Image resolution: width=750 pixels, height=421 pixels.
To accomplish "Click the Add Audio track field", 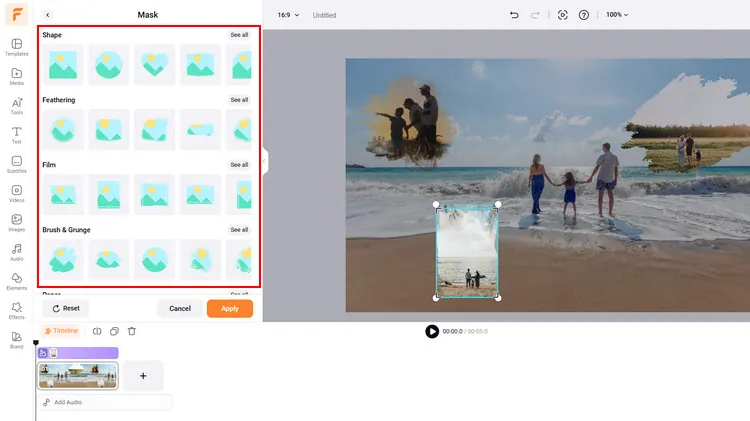I will click(x=105, y=402).
